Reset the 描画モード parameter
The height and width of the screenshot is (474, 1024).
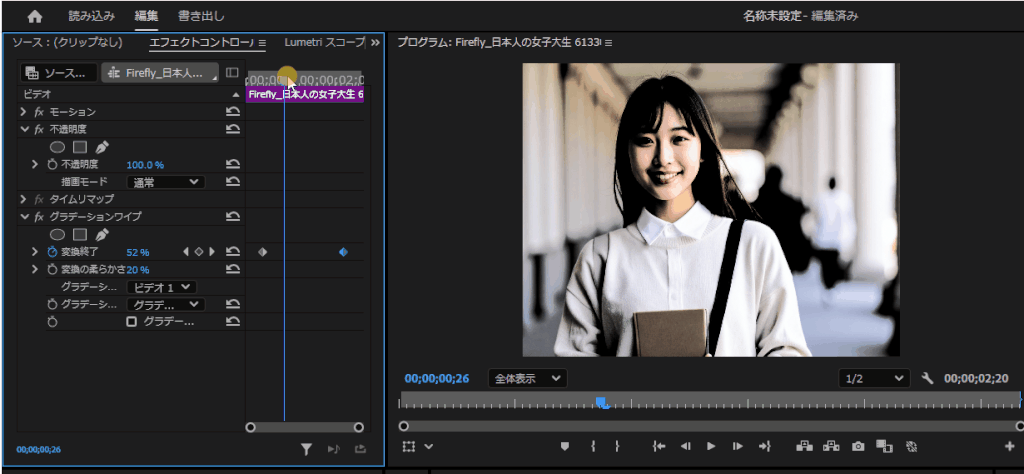pos(232,182)
